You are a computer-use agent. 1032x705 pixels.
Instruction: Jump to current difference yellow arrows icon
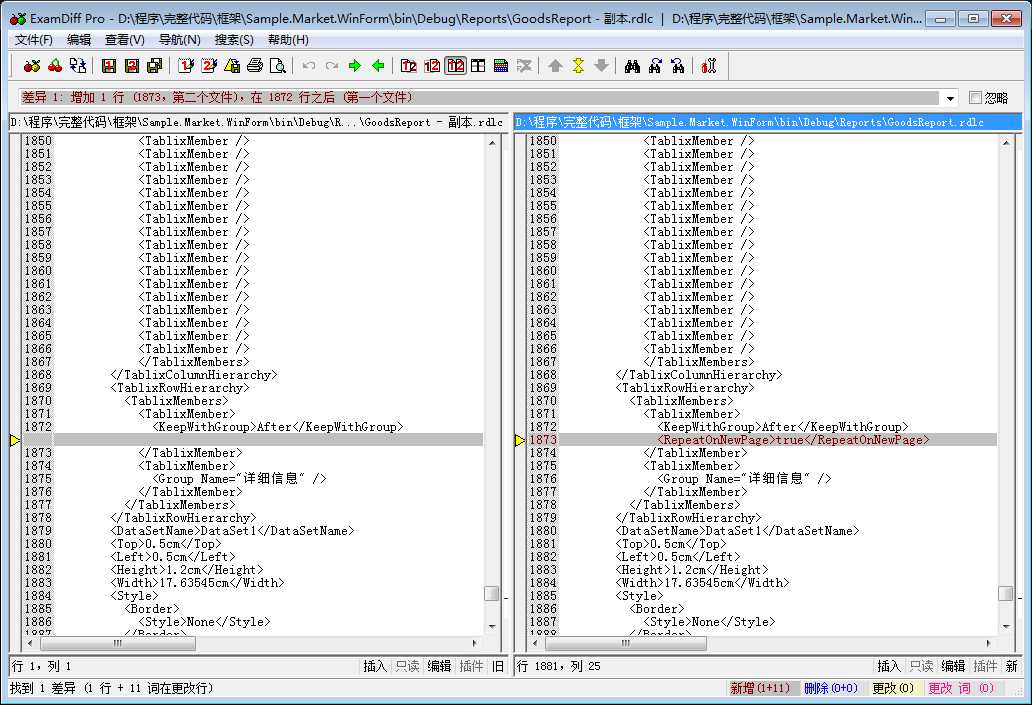click(x=578, y=66)
